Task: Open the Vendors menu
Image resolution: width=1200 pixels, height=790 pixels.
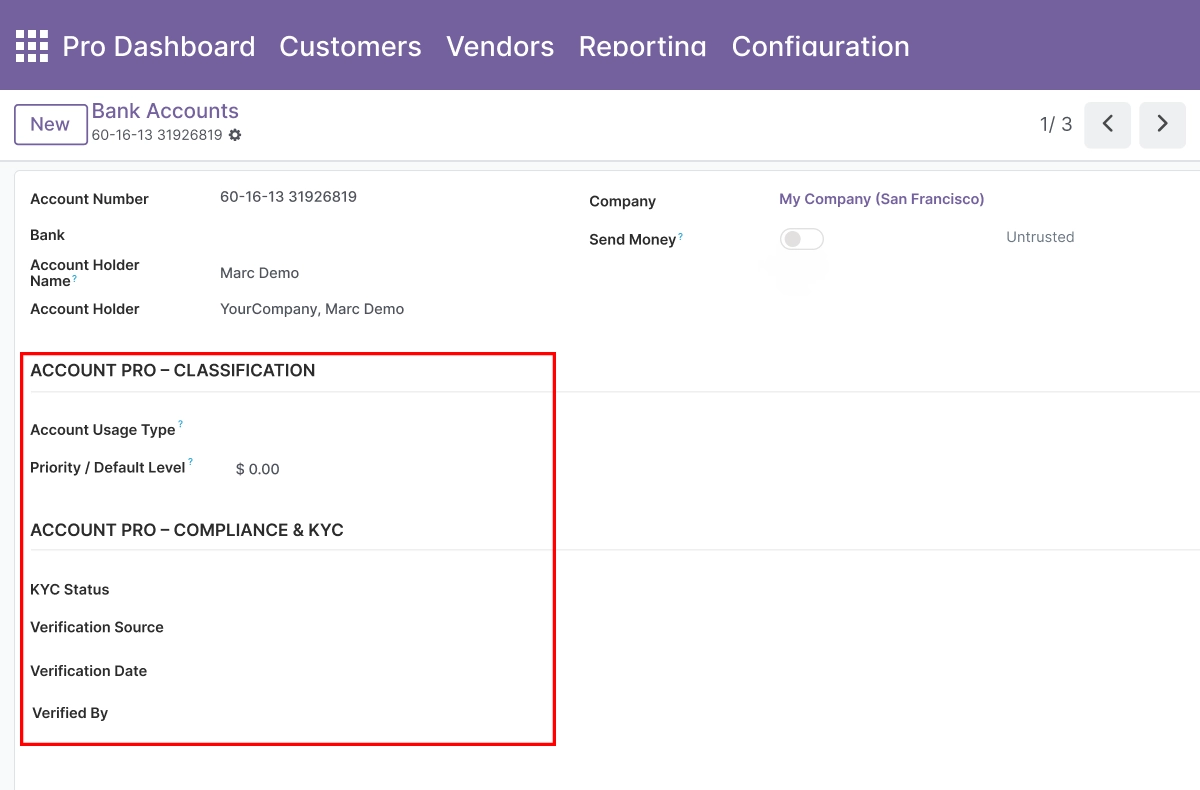Action: [x=500, y=46]
